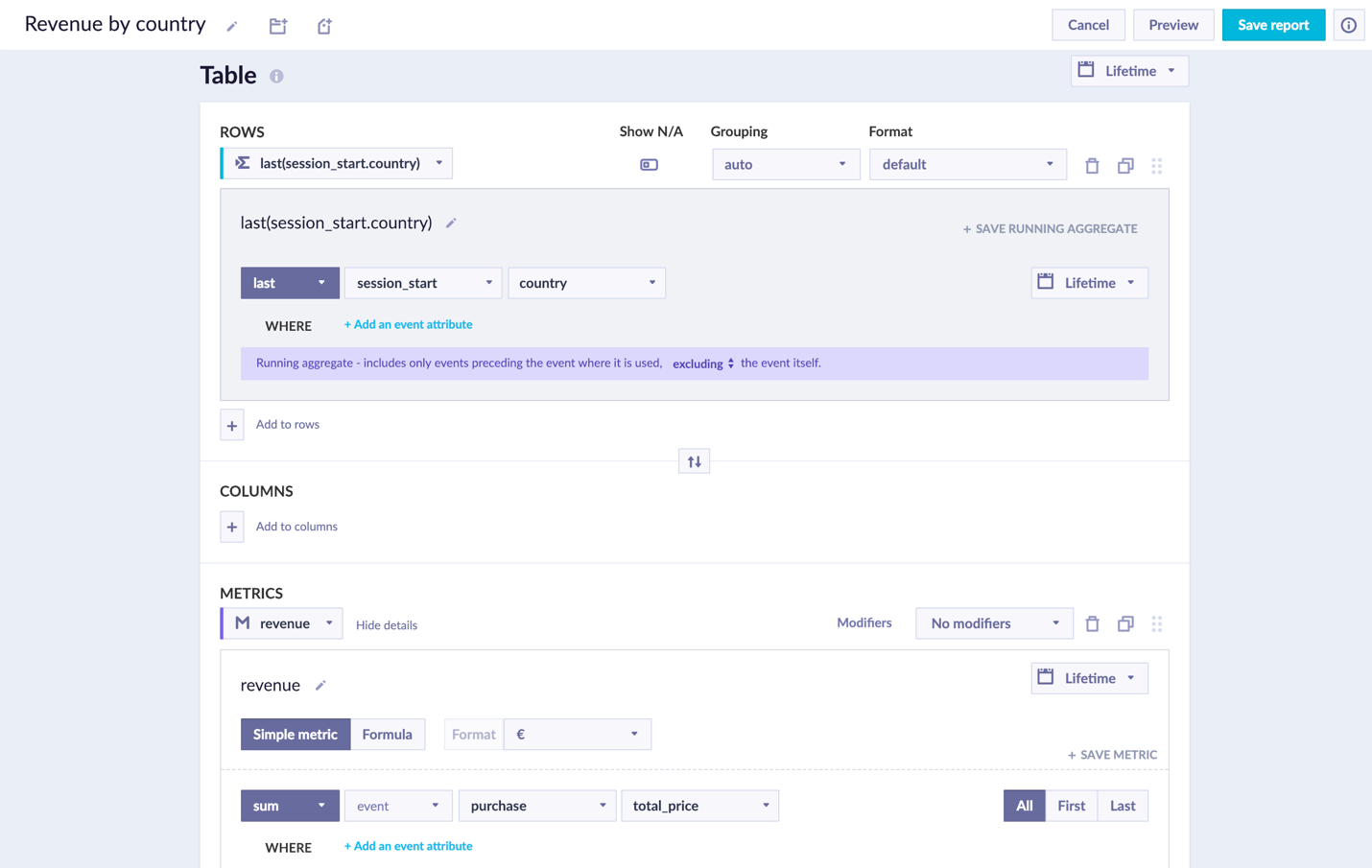The height and width of the screenshot is (868, 1372).
Task: Click the Save report button
Action: [x=1273, y=25]
